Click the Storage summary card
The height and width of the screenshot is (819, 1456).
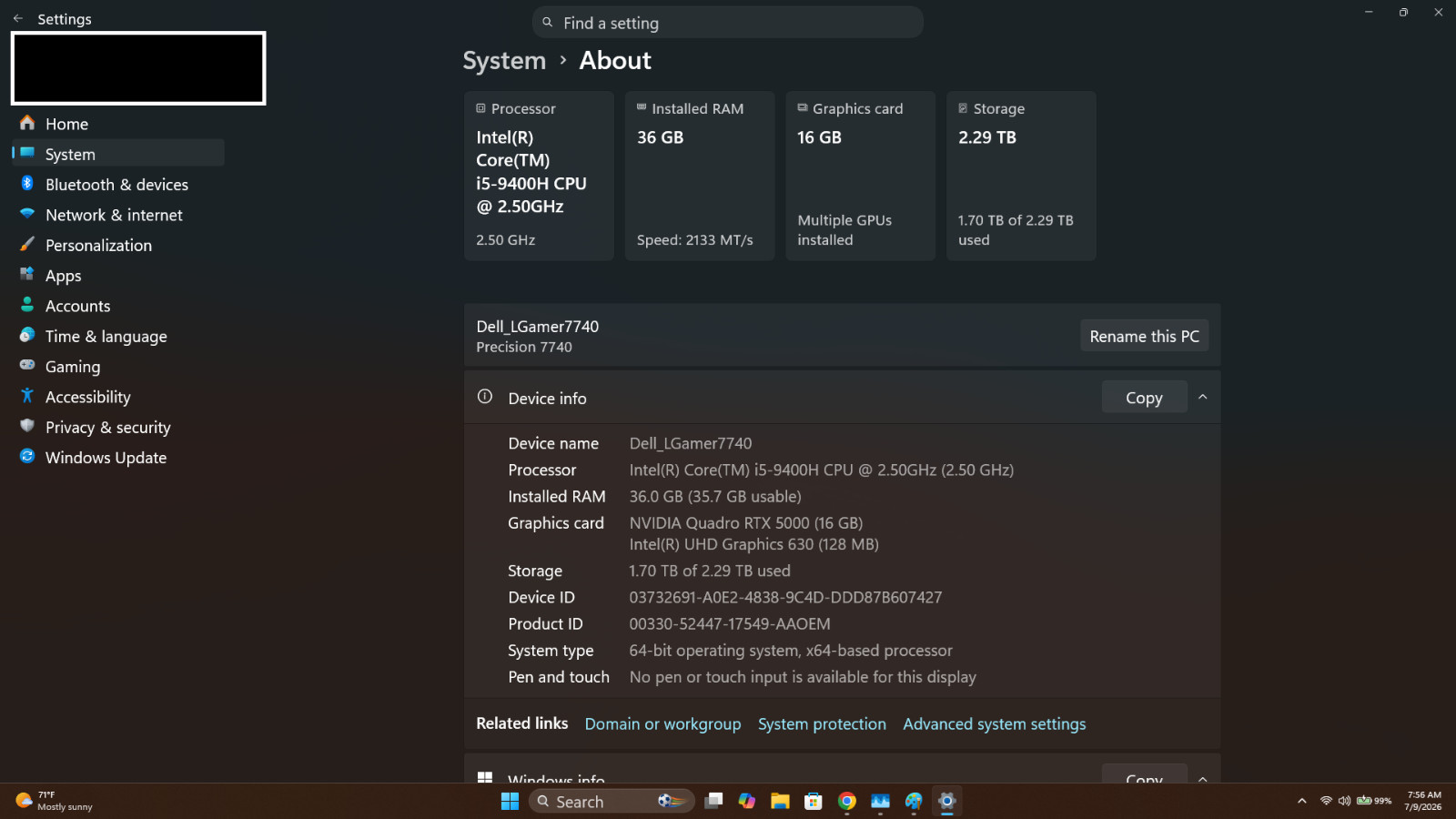1021,176
